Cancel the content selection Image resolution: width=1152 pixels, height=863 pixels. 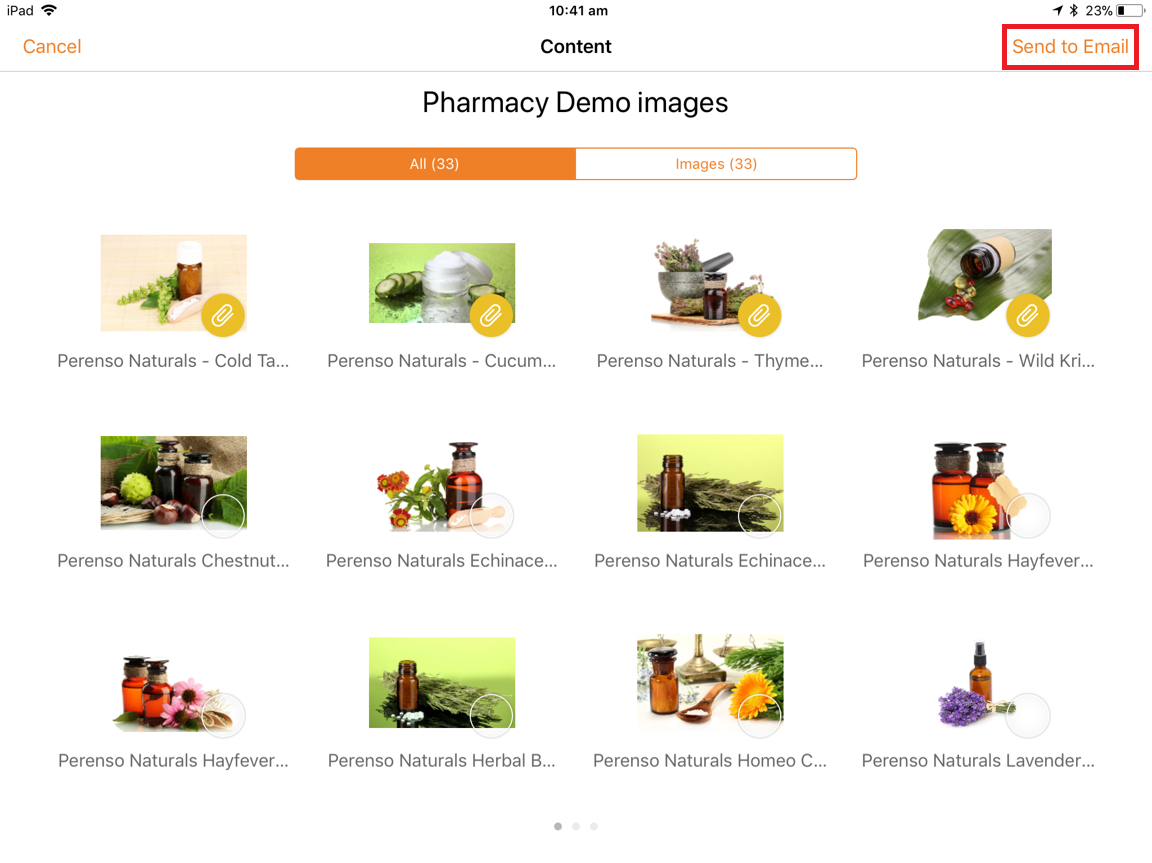[52, 47]
